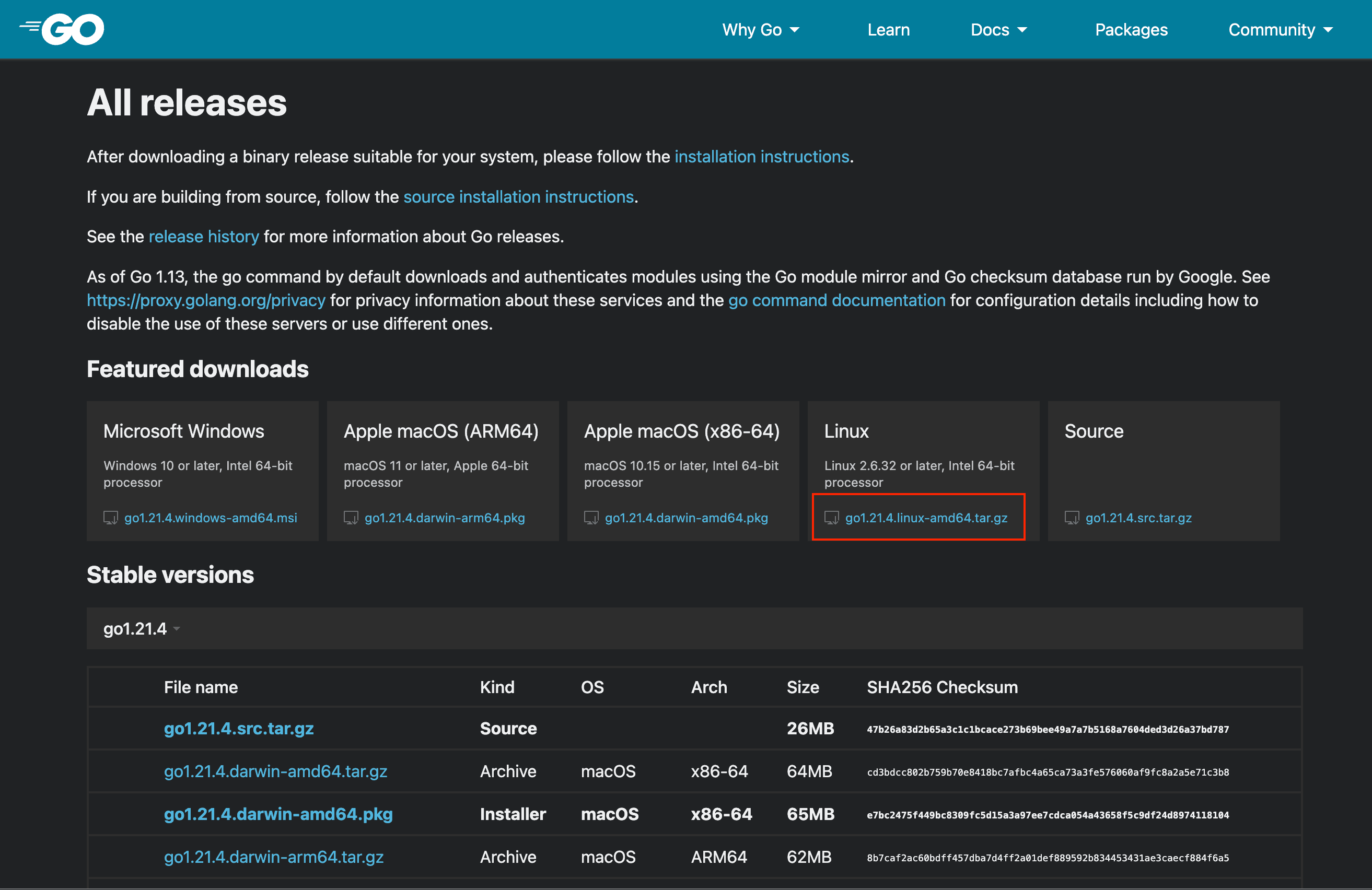Click download icon beside linux-amd64.tar.gz
This screenshot has height=890, width=1372.
[832, 518]
